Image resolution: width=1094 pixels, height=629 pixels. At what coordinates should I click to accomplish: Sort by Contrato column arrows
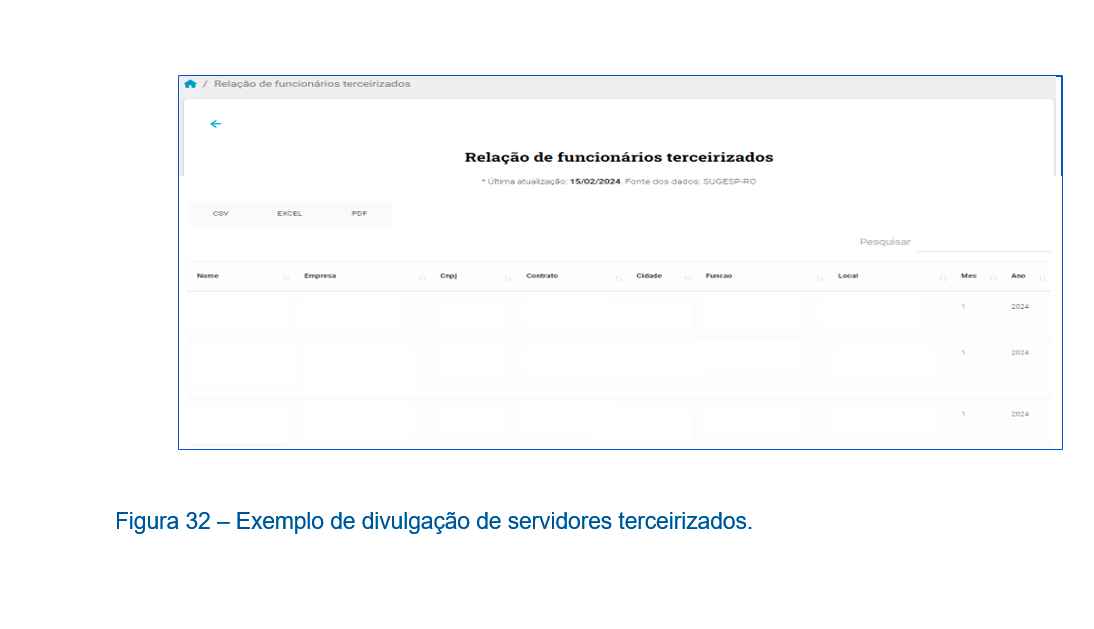tap(618, 278)
